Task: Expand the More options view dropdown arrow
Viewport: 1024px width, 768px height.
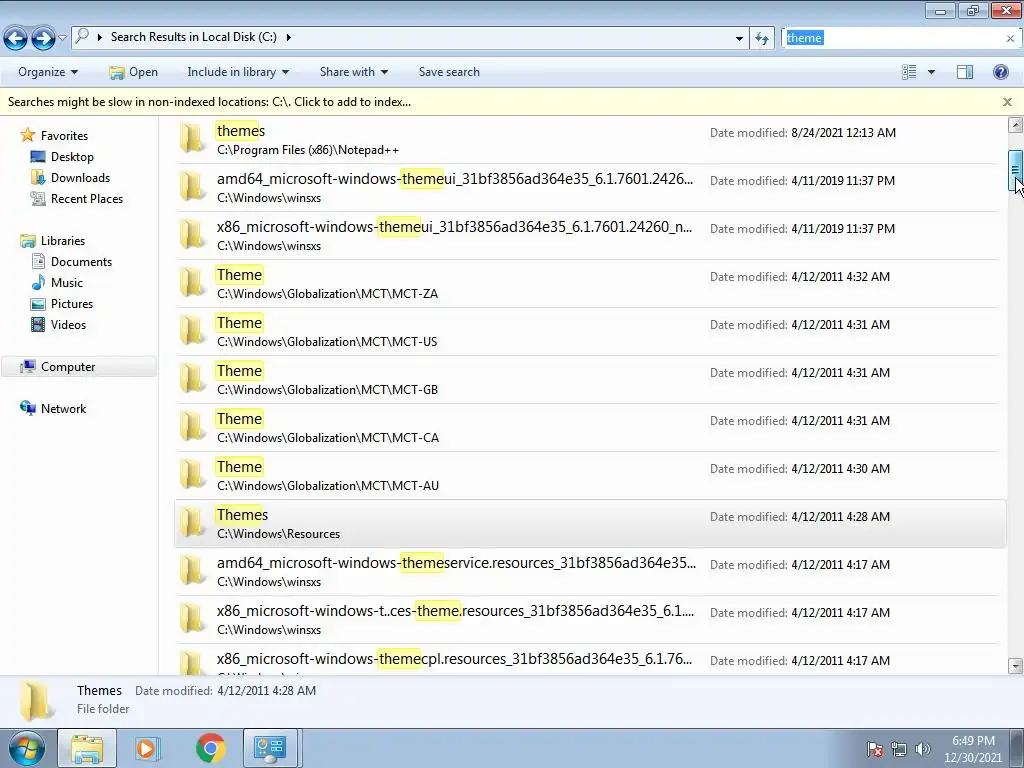Action: tap(931, 72)
